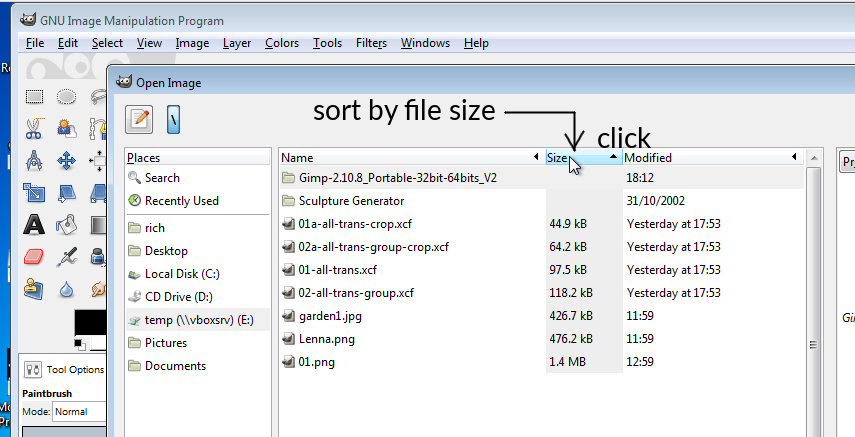Screen dimensions: 855x437
Task: Open the Edit menu
Action: [x=68, y=43]
